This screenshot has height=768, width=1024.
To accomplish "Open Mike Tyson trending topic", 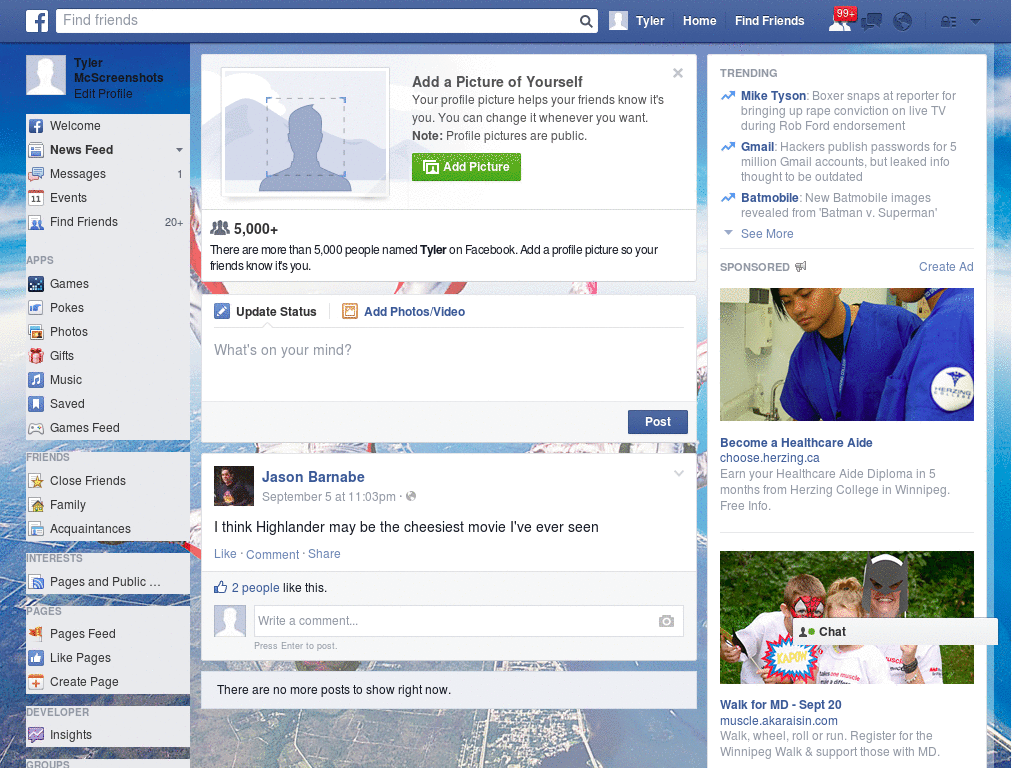I will [773, 96].
